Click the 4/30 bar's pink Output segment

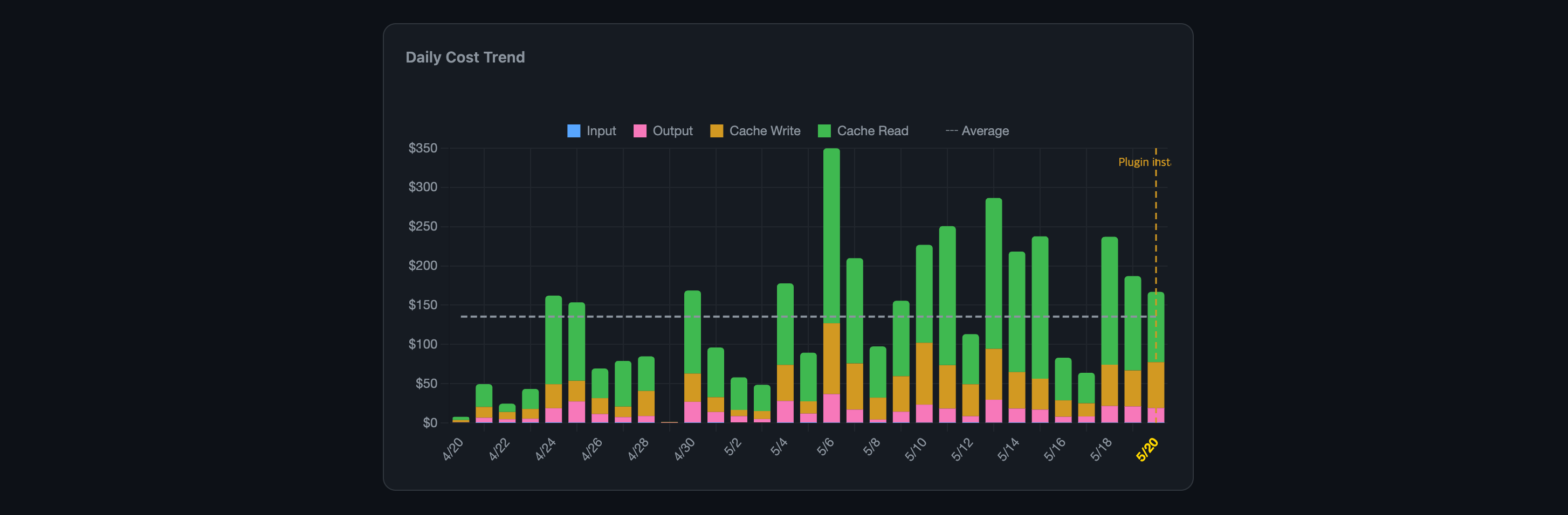[x=693, y=412]
